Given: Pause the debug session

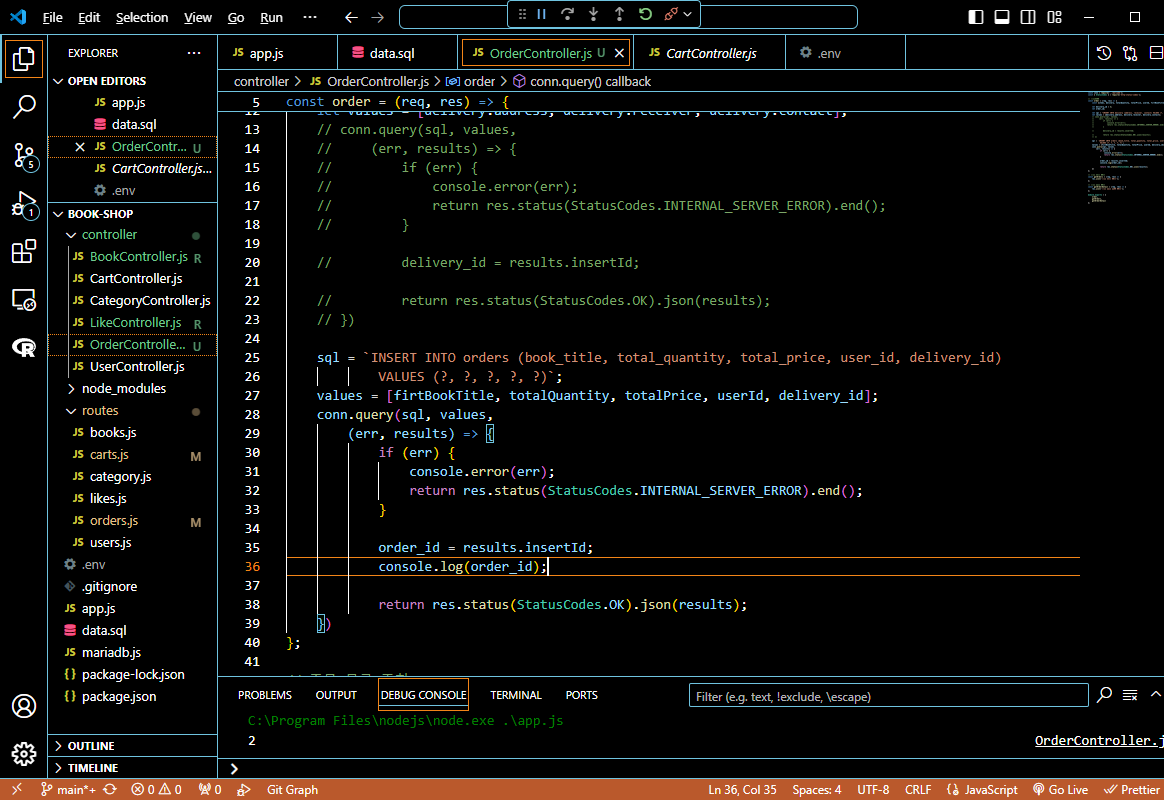Looking at the screenshot, I should 542,14.
